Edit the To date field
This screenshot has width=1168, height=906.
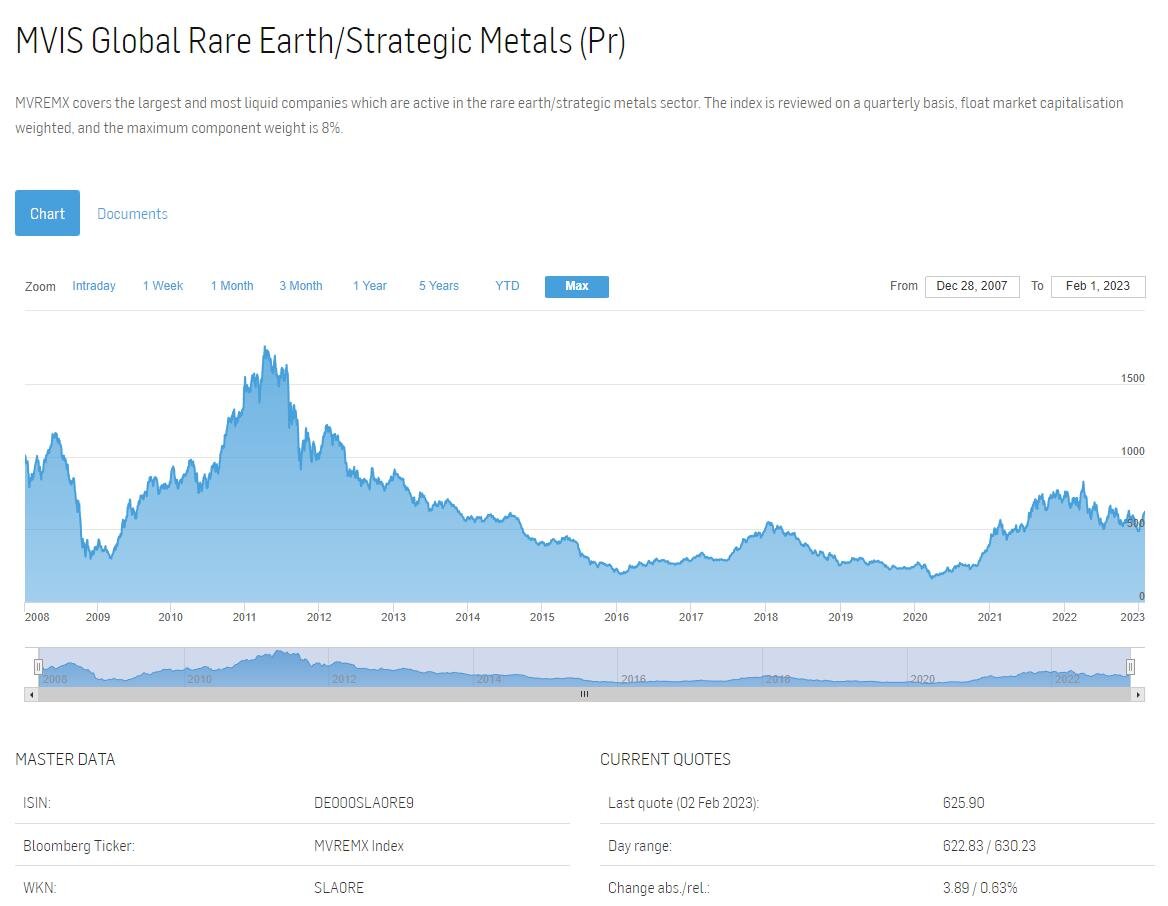pyautogui.click(x=1098, y=286)
